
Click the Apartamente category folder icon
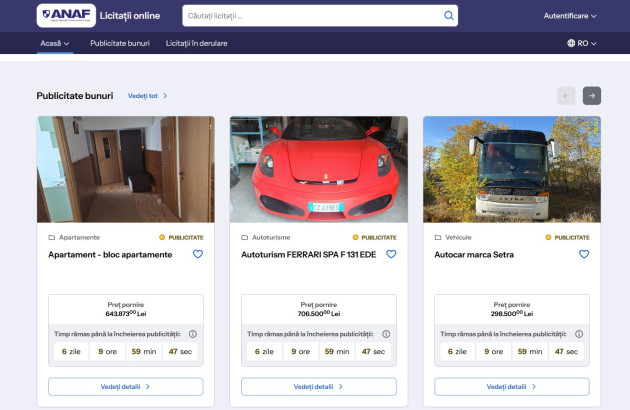(51, 238)
